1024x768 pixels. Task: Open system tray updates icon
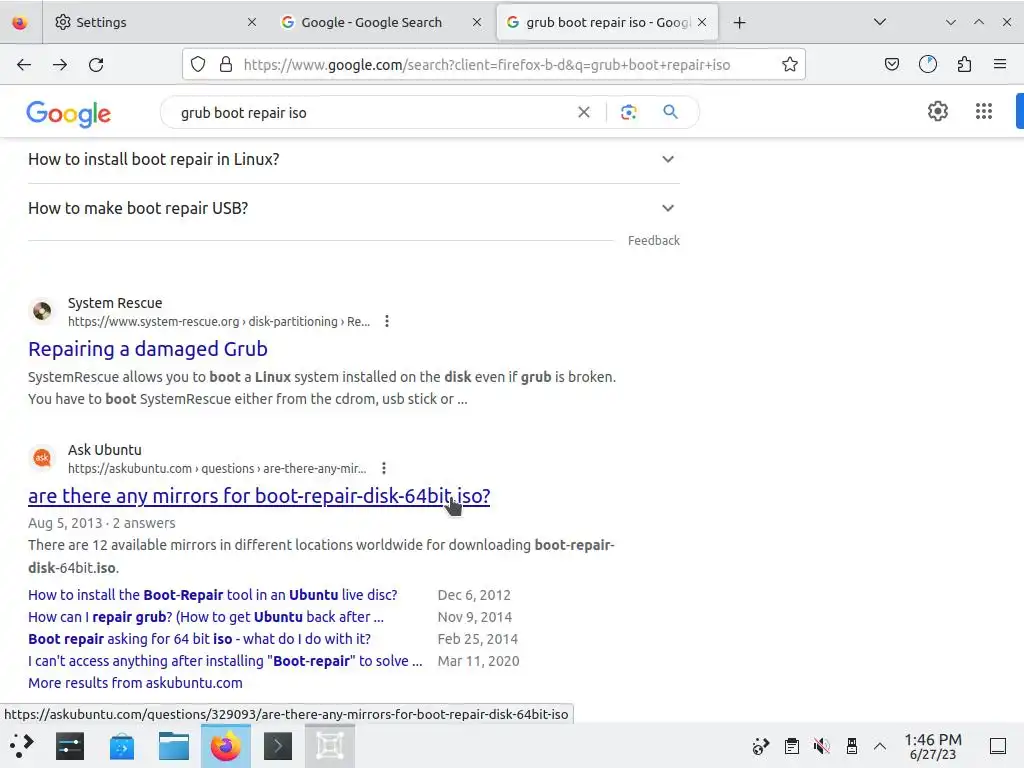[761, 746]
